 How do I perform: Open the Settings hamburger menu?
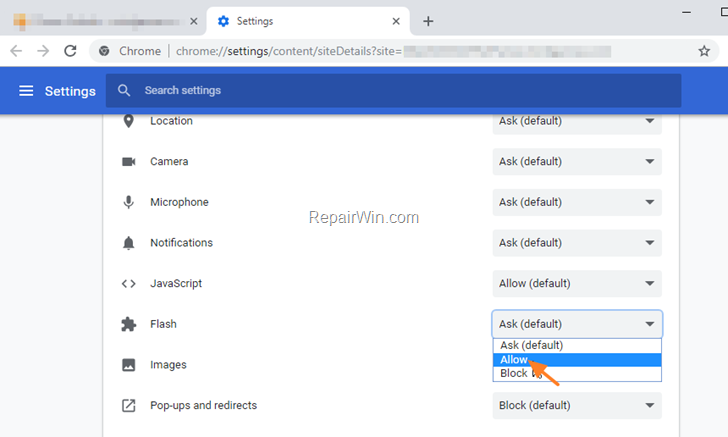[x=26, y=91]
